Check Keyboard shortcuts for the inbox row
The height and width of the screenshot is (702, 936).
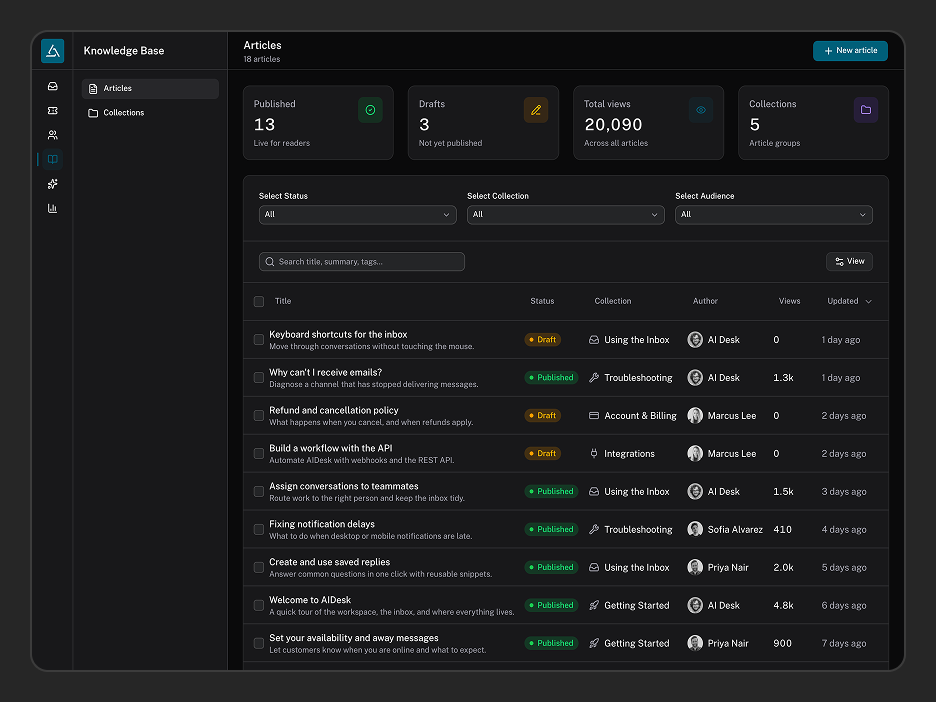258,340
